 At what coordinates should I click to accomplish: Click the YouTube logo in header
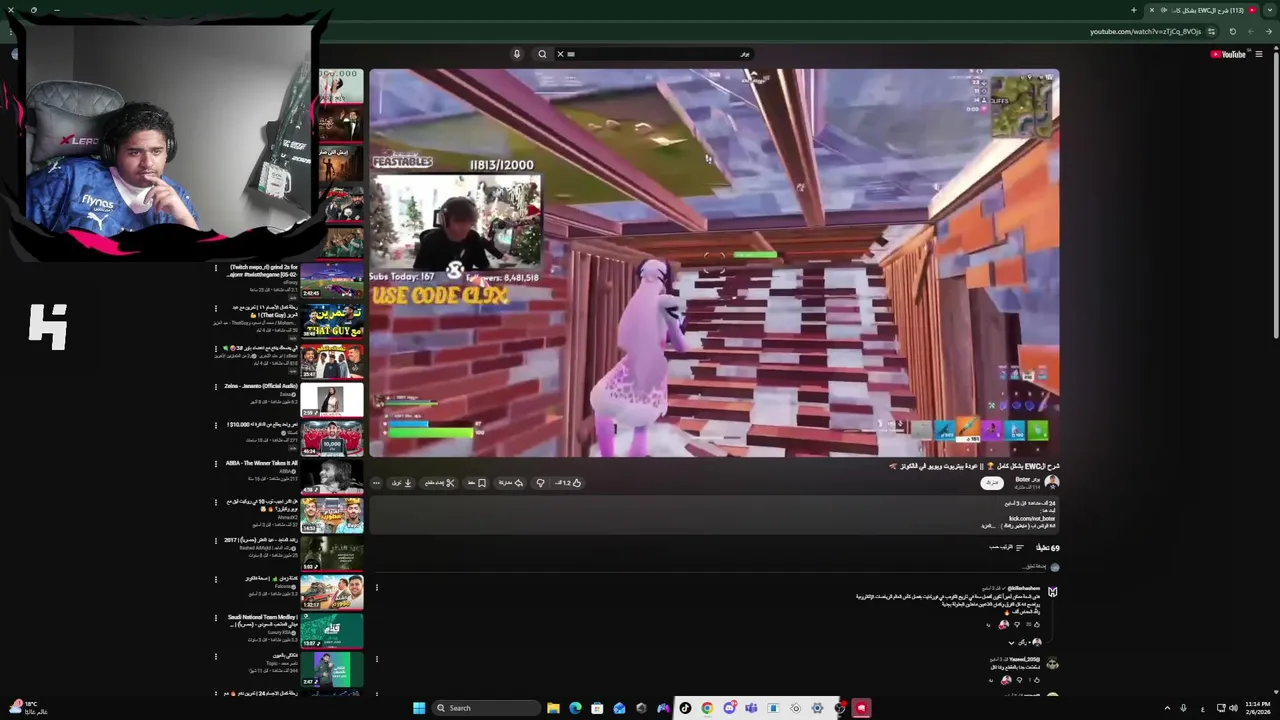[x=1228, y=54]
